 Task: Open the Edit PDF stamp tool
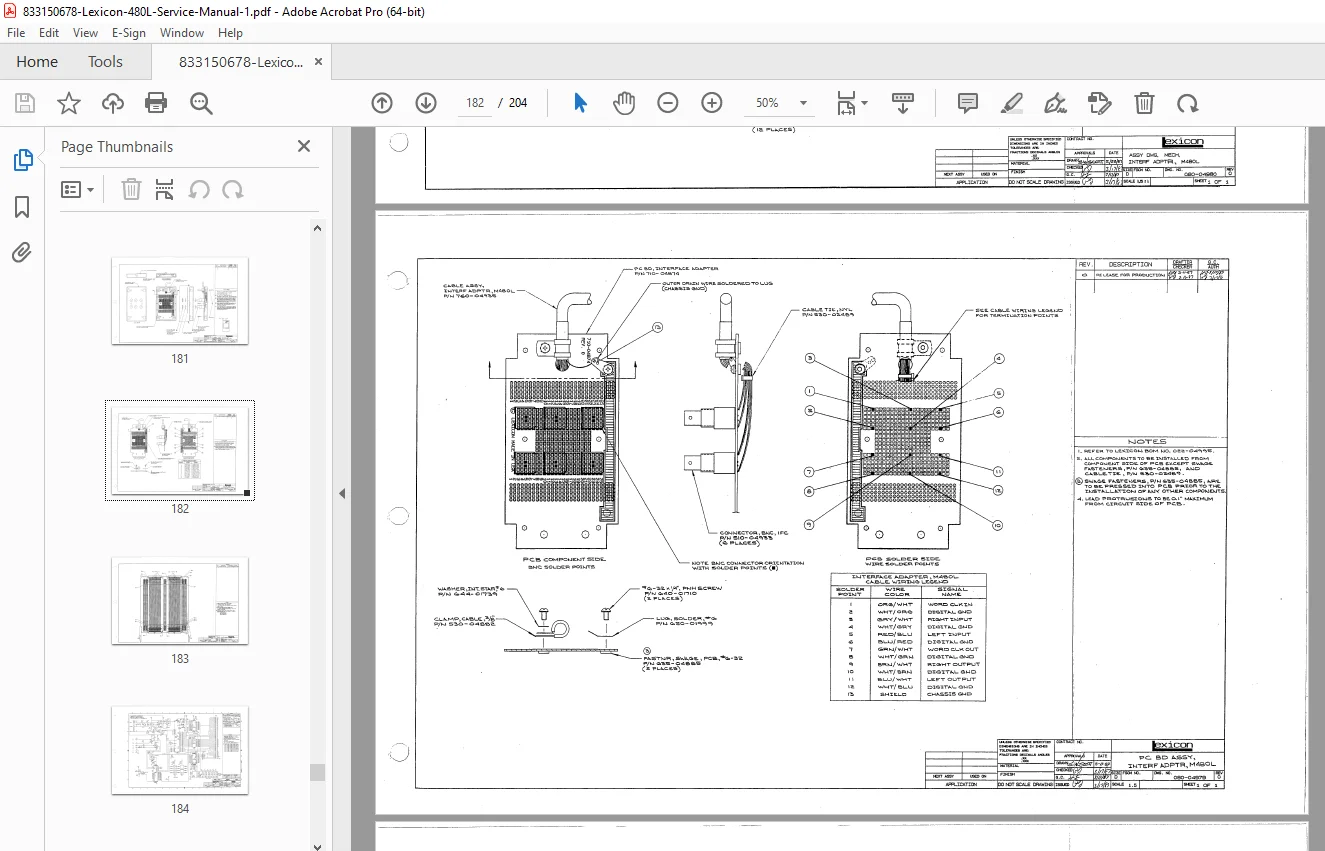1099,103
